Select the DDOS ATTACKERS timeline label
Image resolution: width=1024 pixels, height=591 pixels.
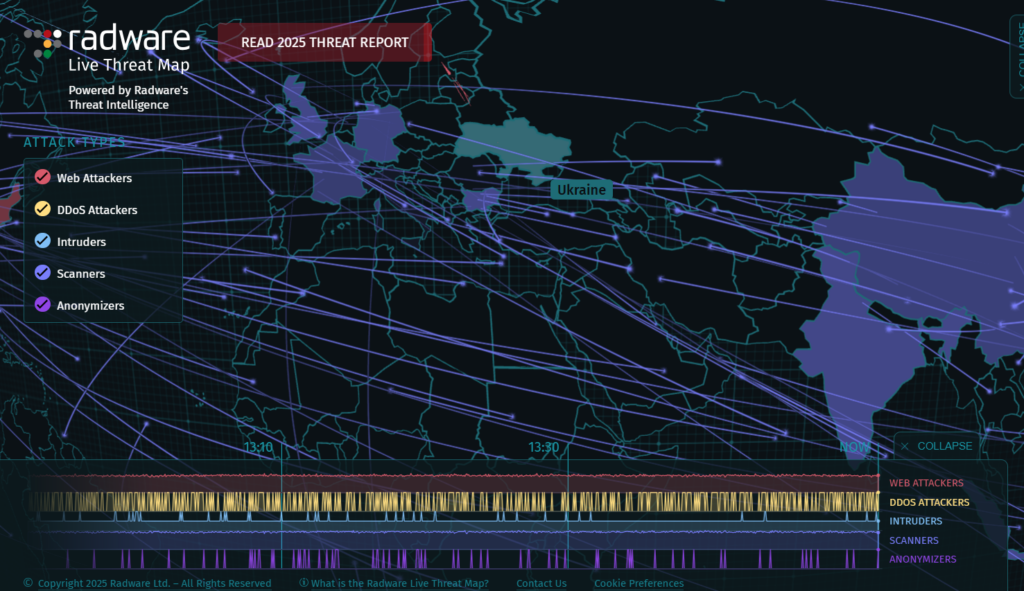(x=929, y=502)
